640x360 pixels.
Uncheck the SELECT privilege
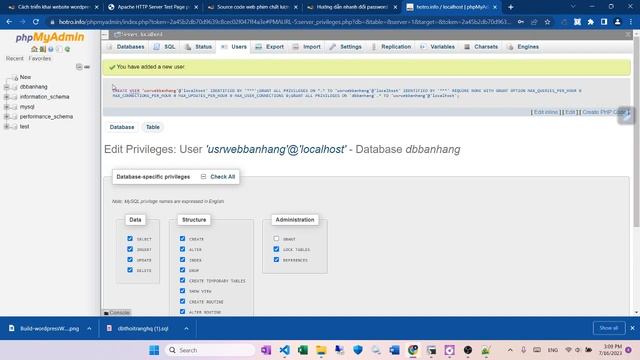pyautogui.click(x=130, y=238)
